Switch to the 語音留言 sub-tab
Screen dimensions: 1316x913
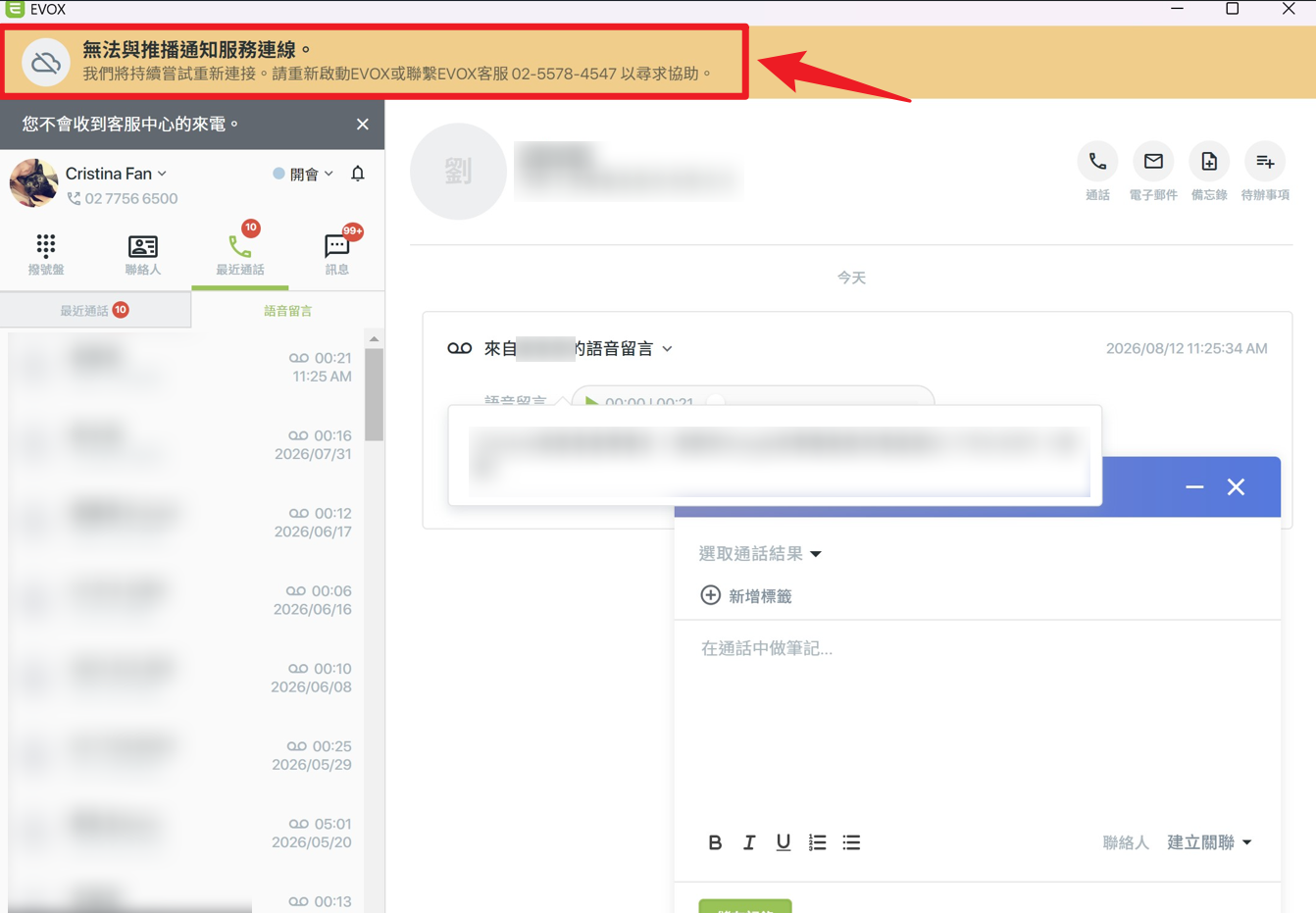coord(288,310)
